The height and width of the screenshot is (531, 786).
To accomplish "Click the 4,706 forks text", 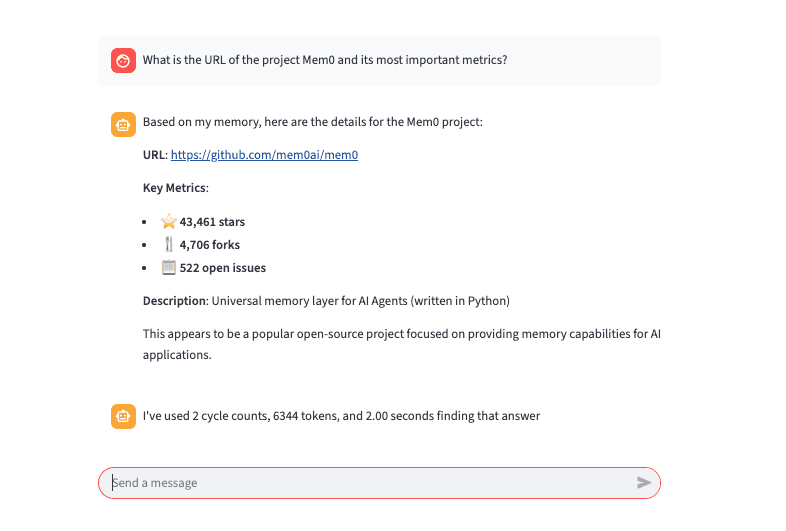I will pos(210,245).
